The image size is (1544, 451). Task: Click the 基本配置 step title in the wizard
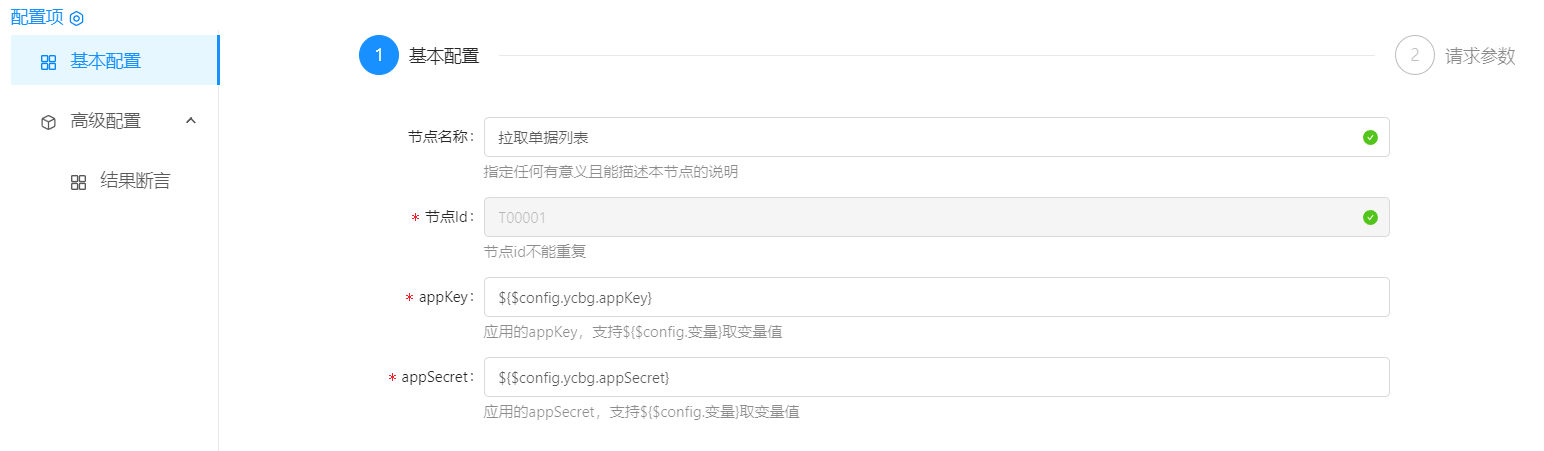point(444,56)
